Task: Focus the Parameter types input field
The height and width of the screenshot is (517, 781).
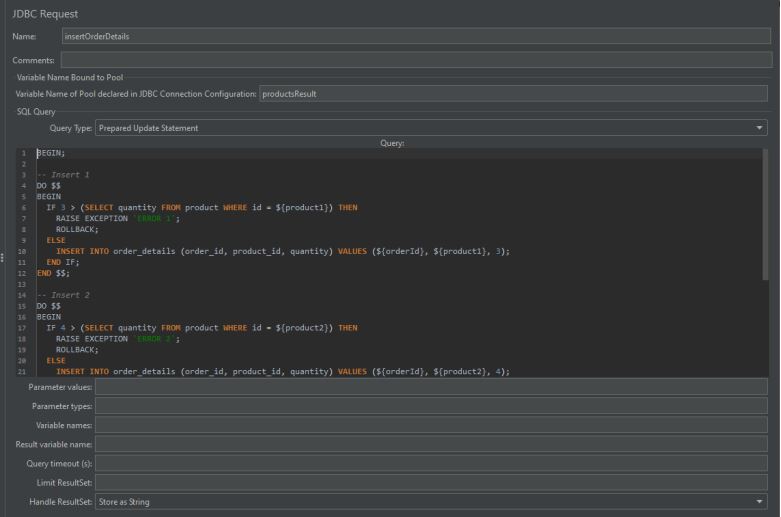Action: coord(430,406)
